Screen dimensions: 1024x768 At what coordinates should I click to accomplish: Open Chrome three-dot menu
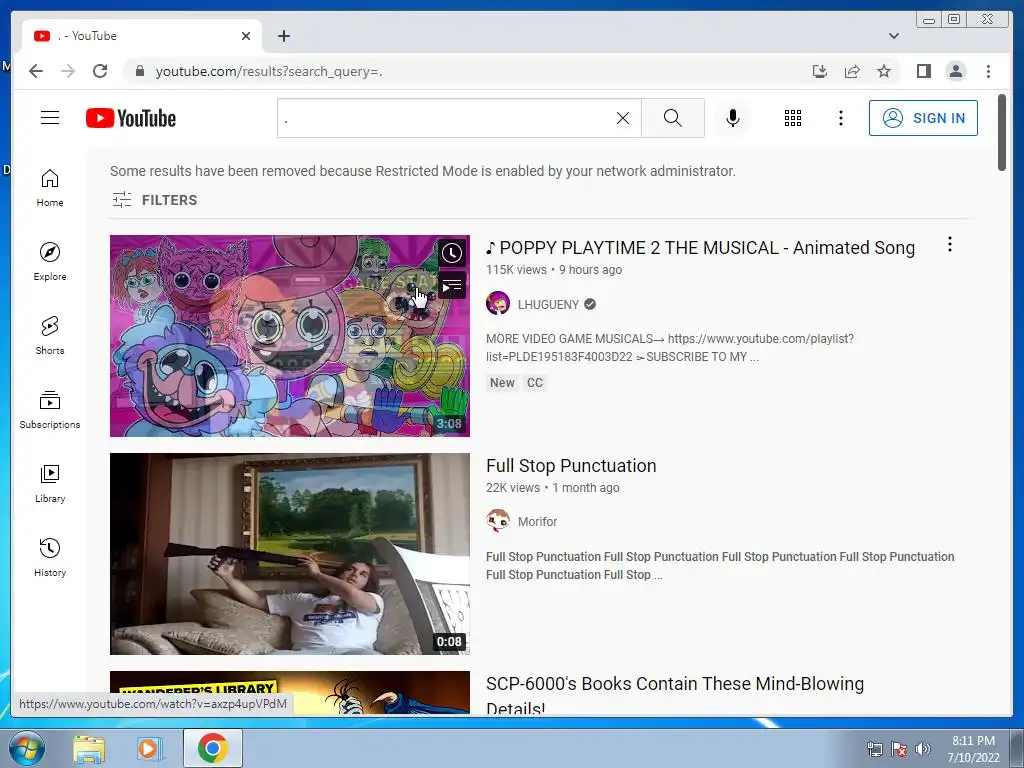coord(988,71)
